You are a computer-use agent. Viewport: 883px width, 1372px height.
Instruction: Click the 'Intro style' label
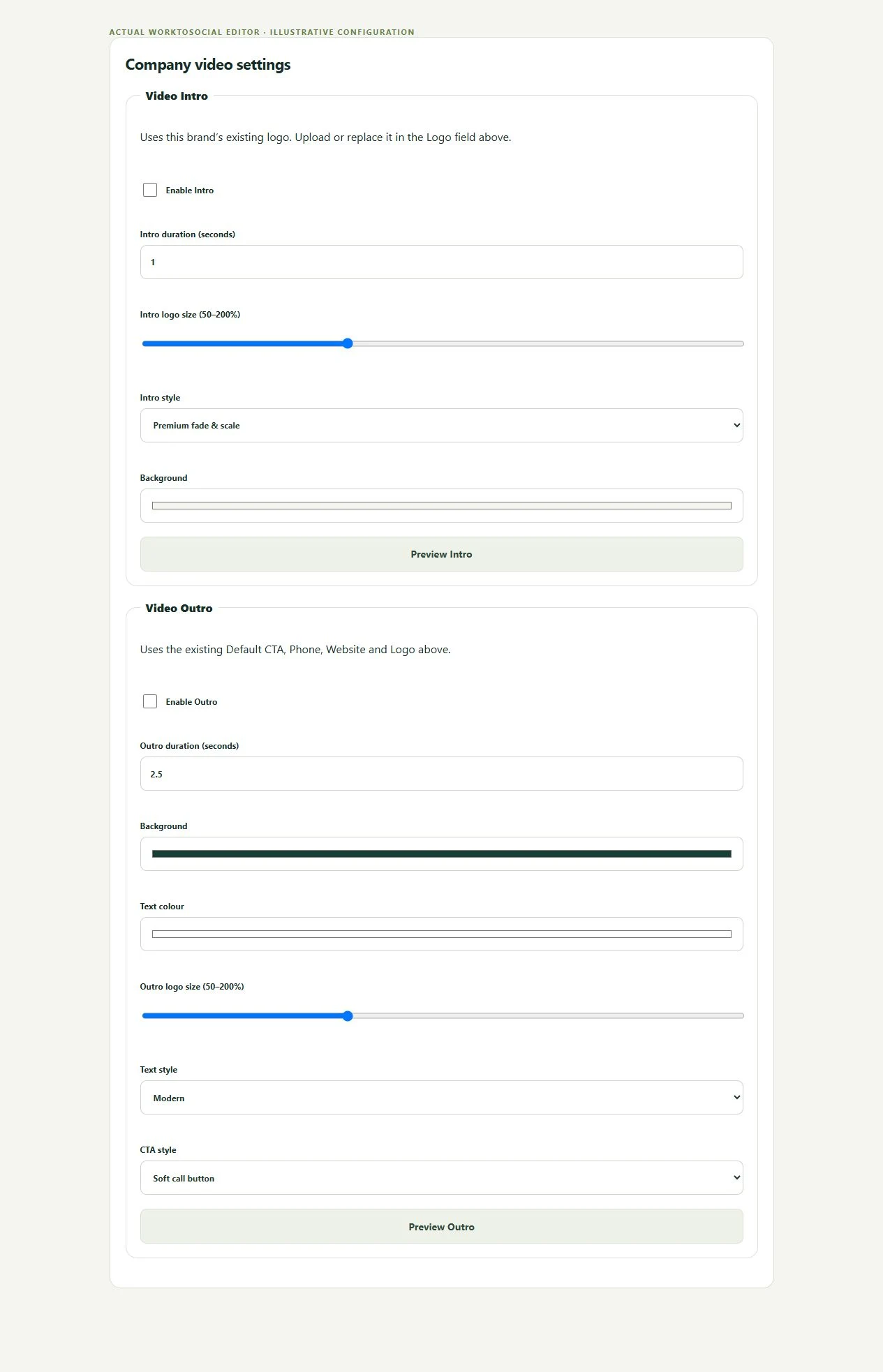coord(160,398)
